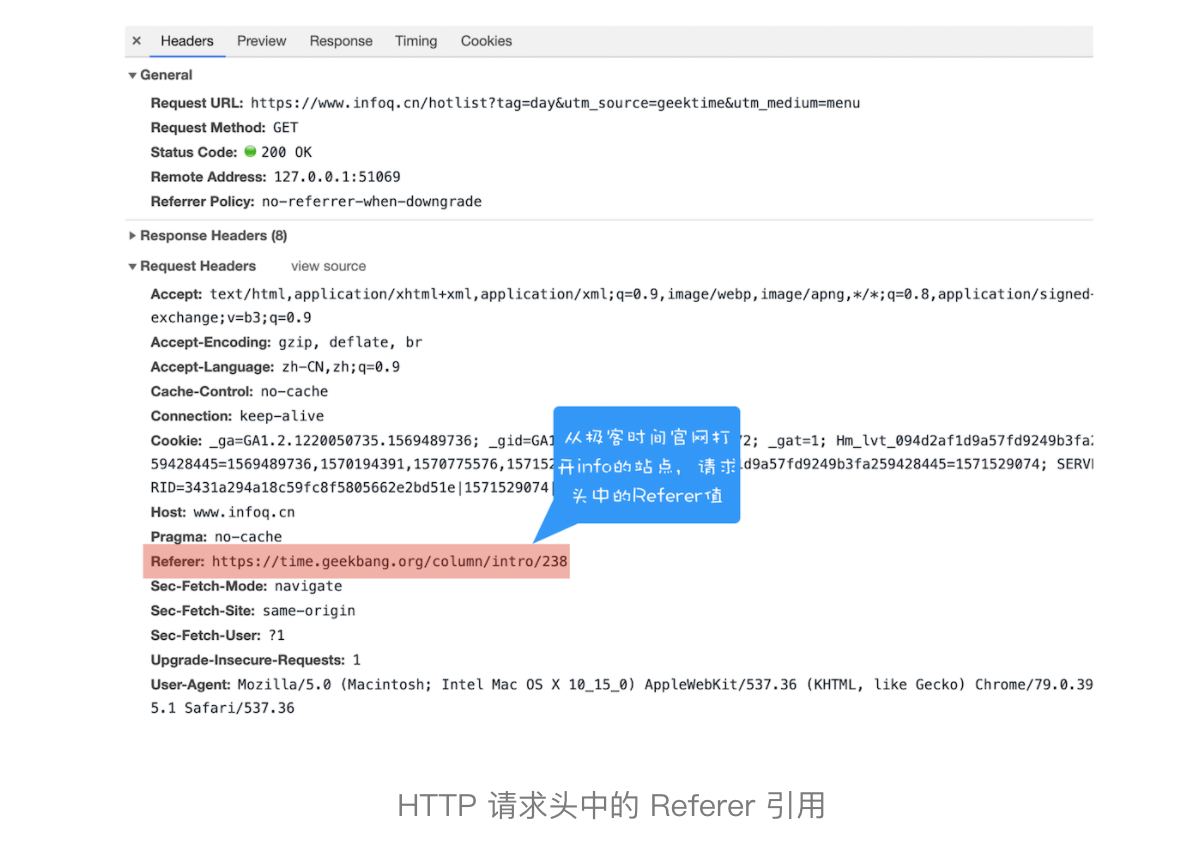This screenshot has width=1200, height=848.
Task: Select the Remote Address 127.0.0.1:51069 value
Action: 337,177
